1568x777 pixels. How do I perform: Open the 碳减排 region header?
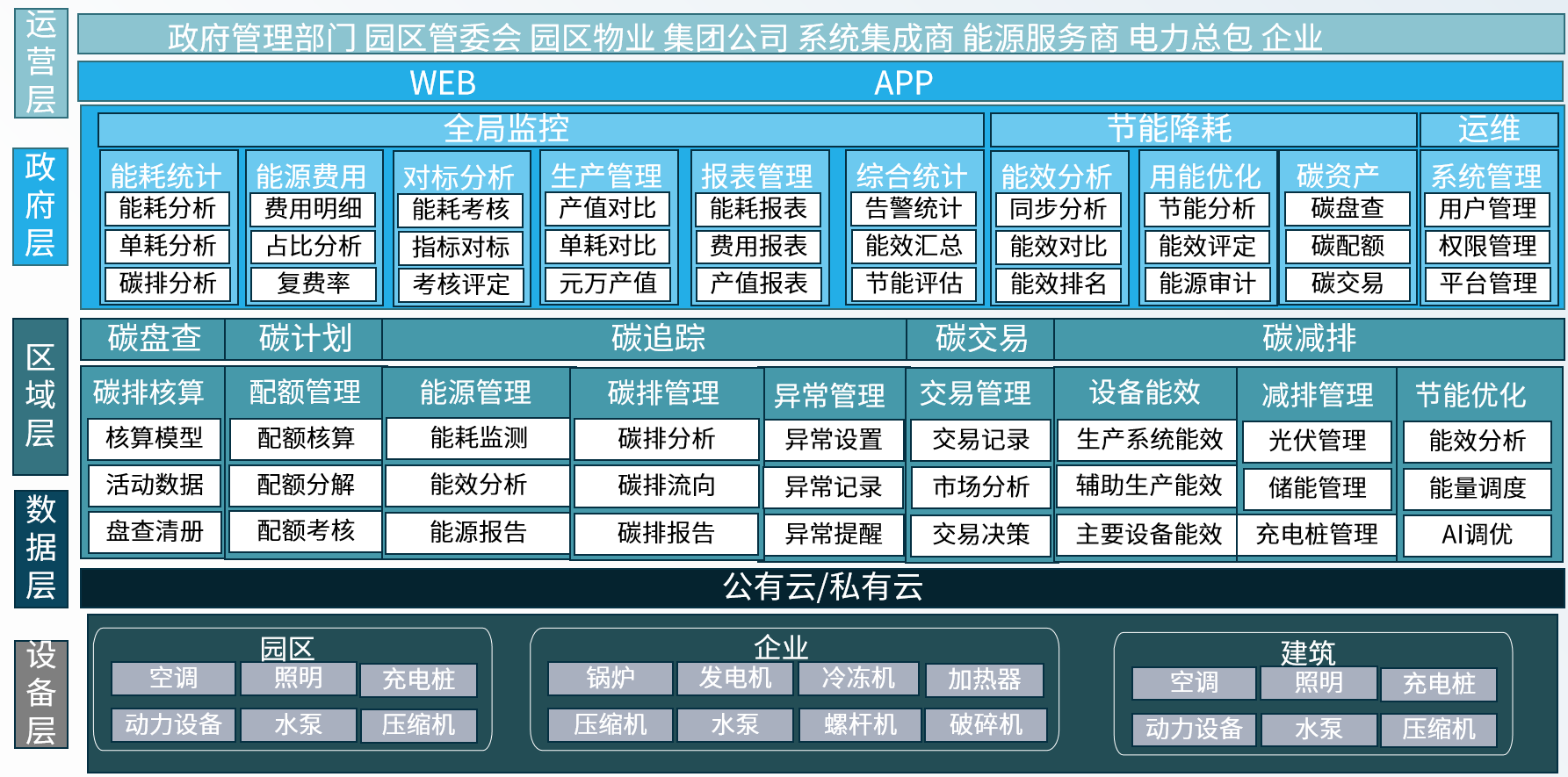coord(1308,339)
